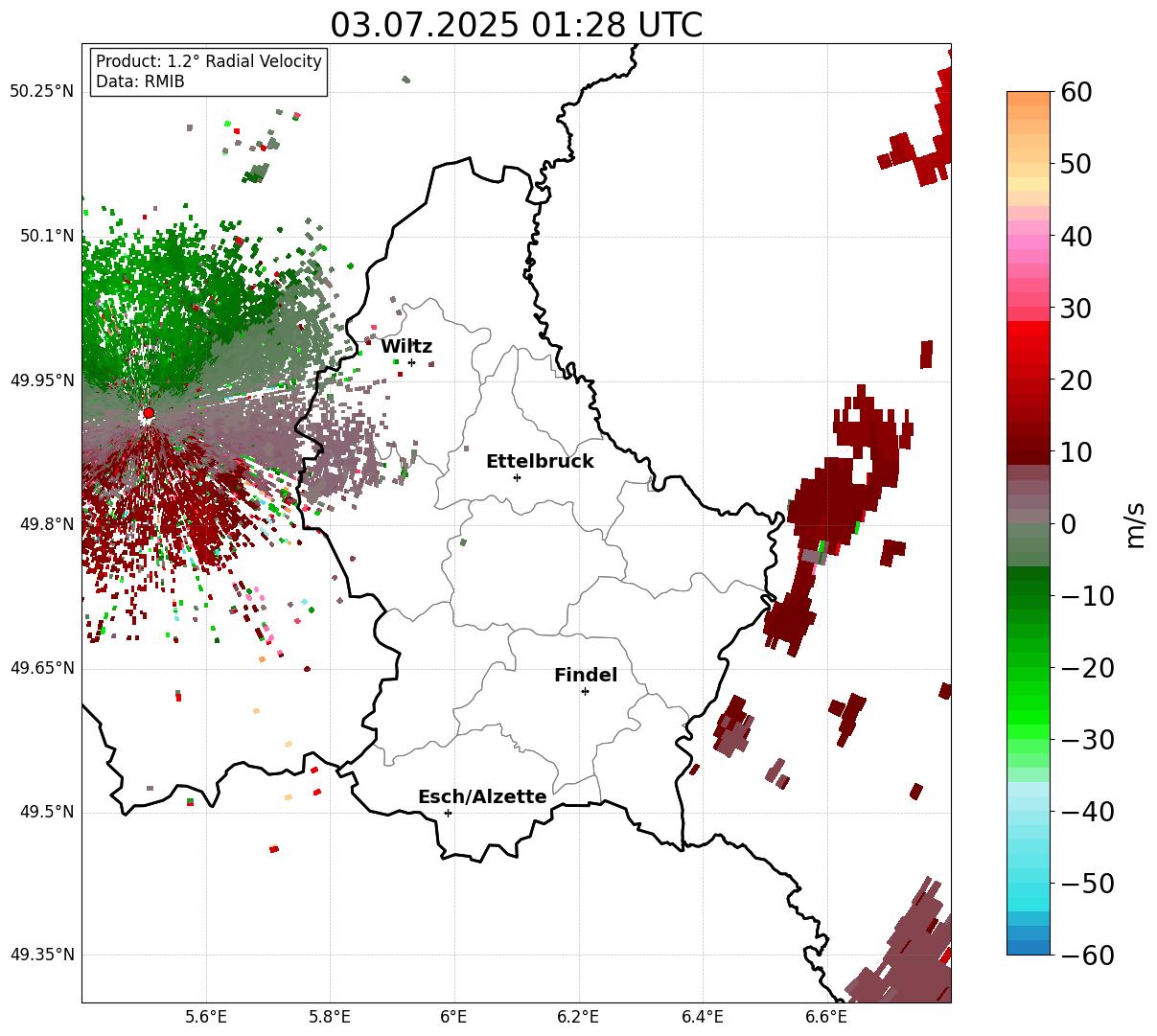Click the 6.6°E longitude label
Screen dimensions: 1157x1036
pyautogui.click(x=826, y=1017)
